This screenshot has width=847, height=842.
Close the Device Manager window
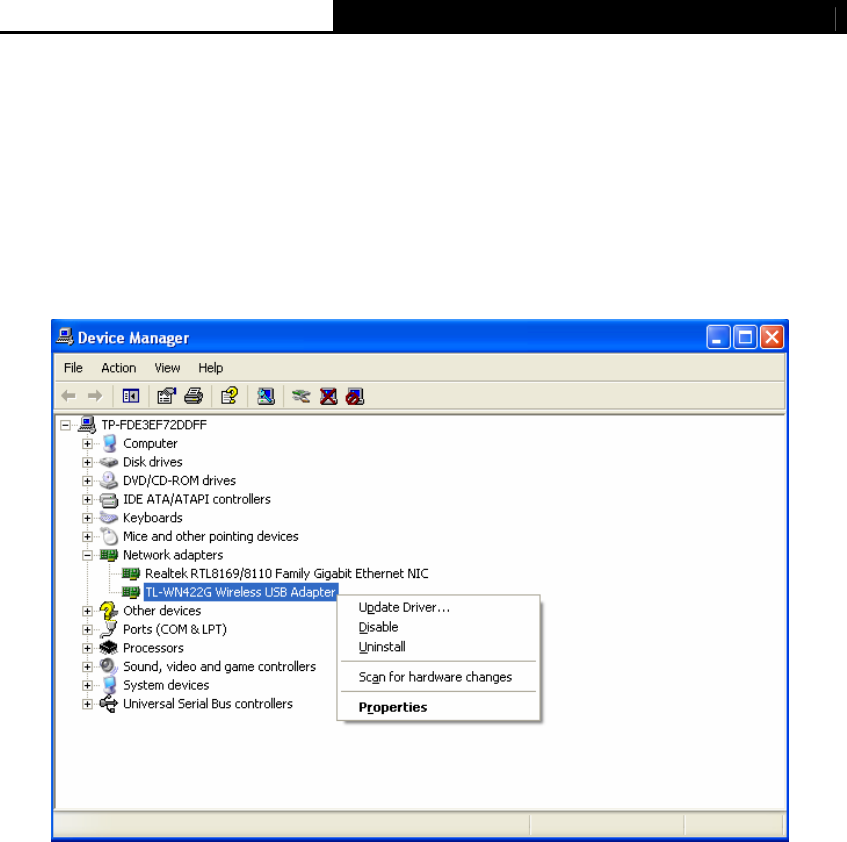(772, 338)
